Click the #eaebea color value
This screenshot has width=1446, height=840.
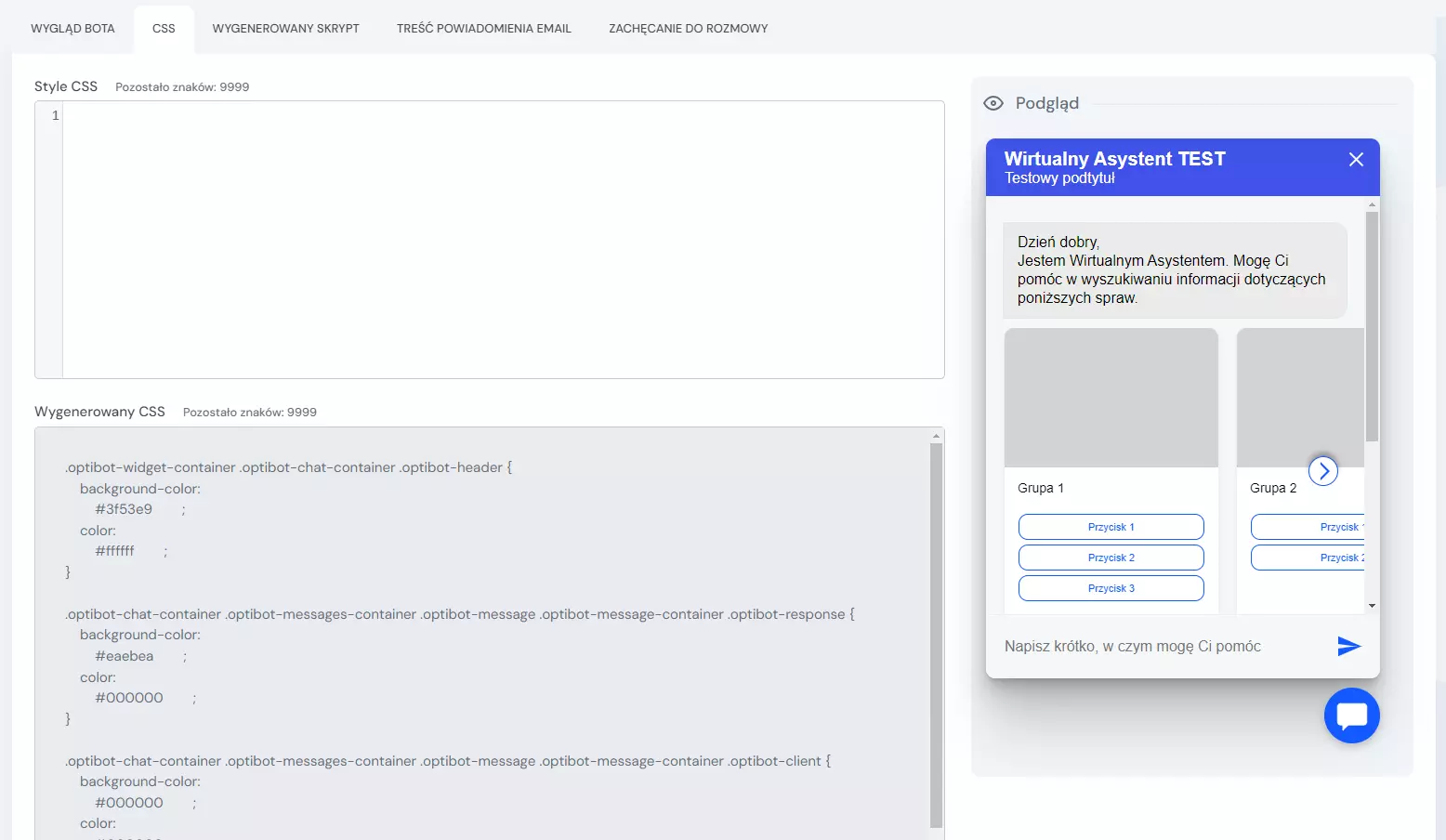tap(125, 656)
